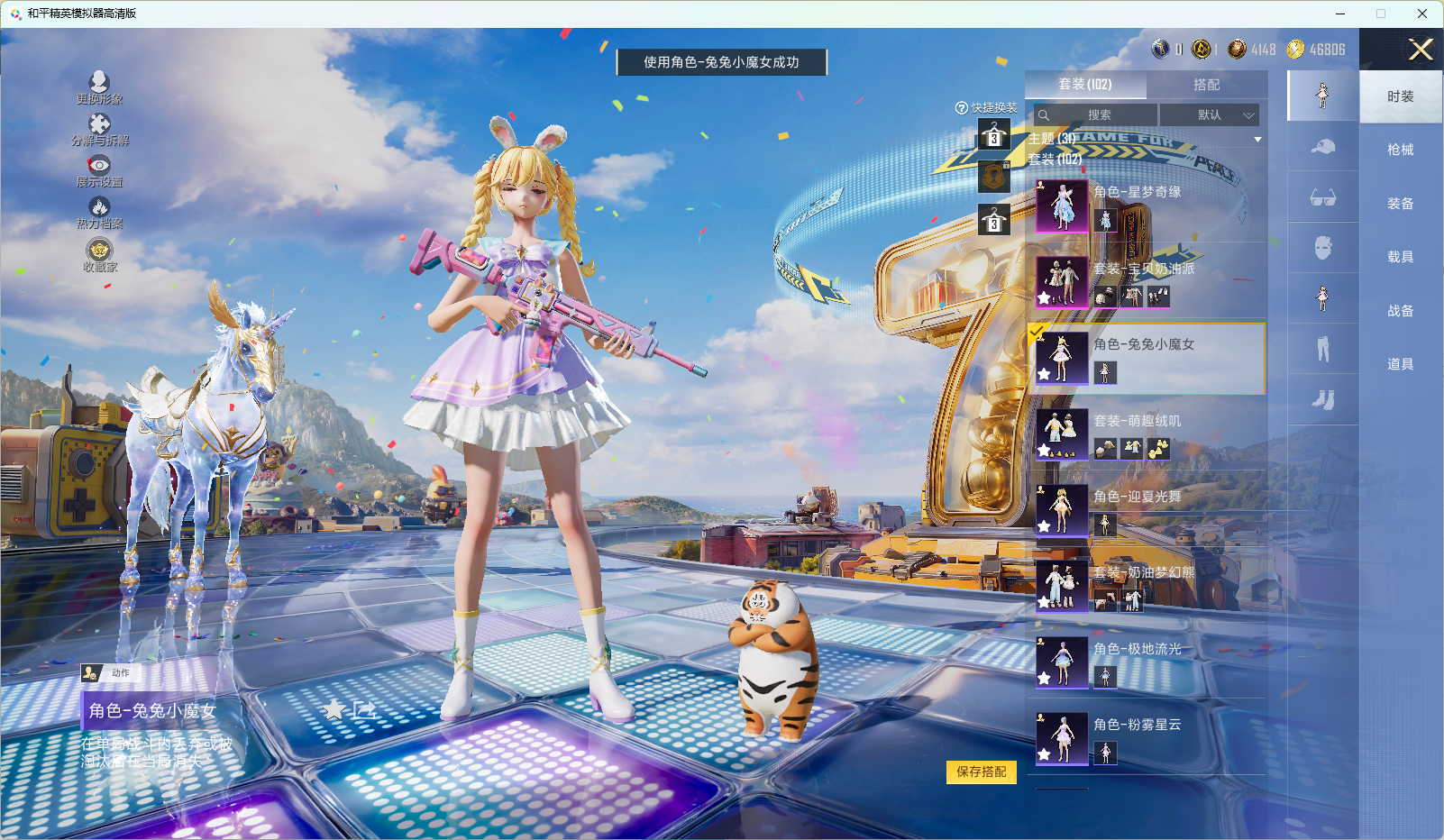Screen dimensions: 1444x840
Task: Close the wardrobe with X icon
Action: pyautogui.click(x=1421, y=50)
